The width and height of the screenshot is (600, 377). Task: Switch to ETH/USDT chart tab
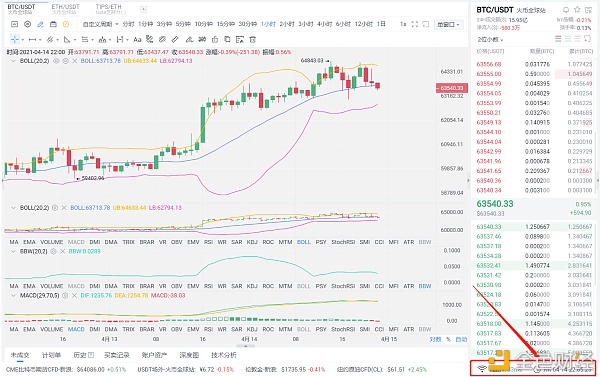65,9
